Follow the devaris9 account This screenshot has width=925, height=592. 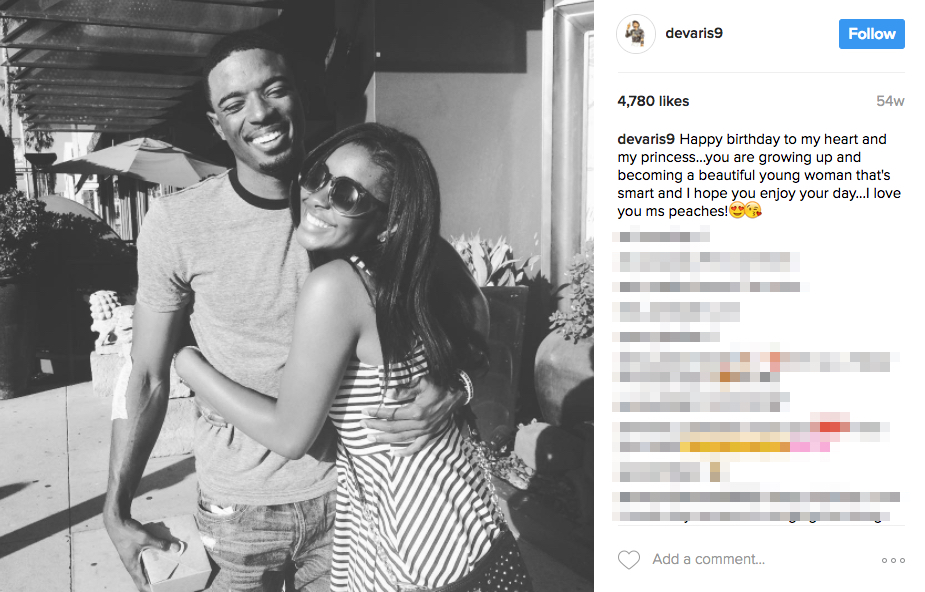pyautogui.click(x=871, y=34)
